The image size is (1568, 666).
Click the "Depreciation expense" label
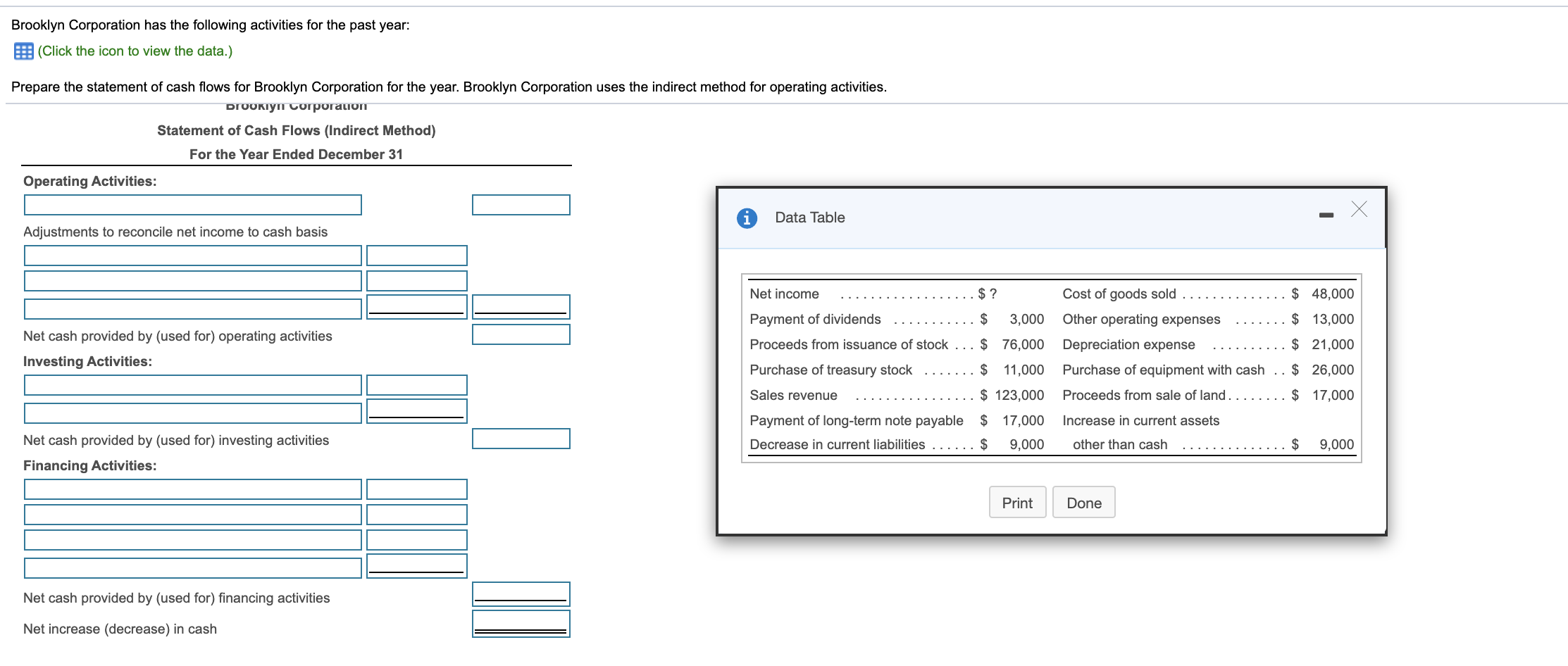(x=1128, y=344)
